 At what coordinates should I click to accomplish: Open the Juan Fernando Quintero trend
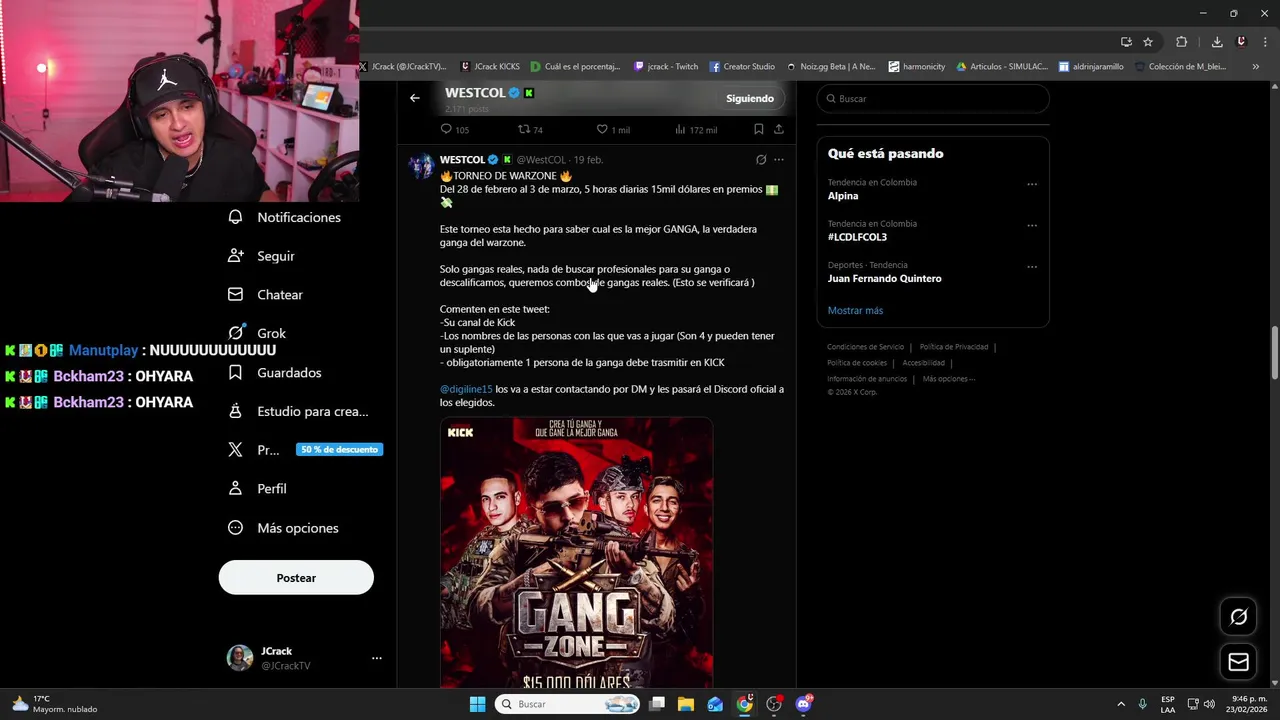(x=884, y=278)
